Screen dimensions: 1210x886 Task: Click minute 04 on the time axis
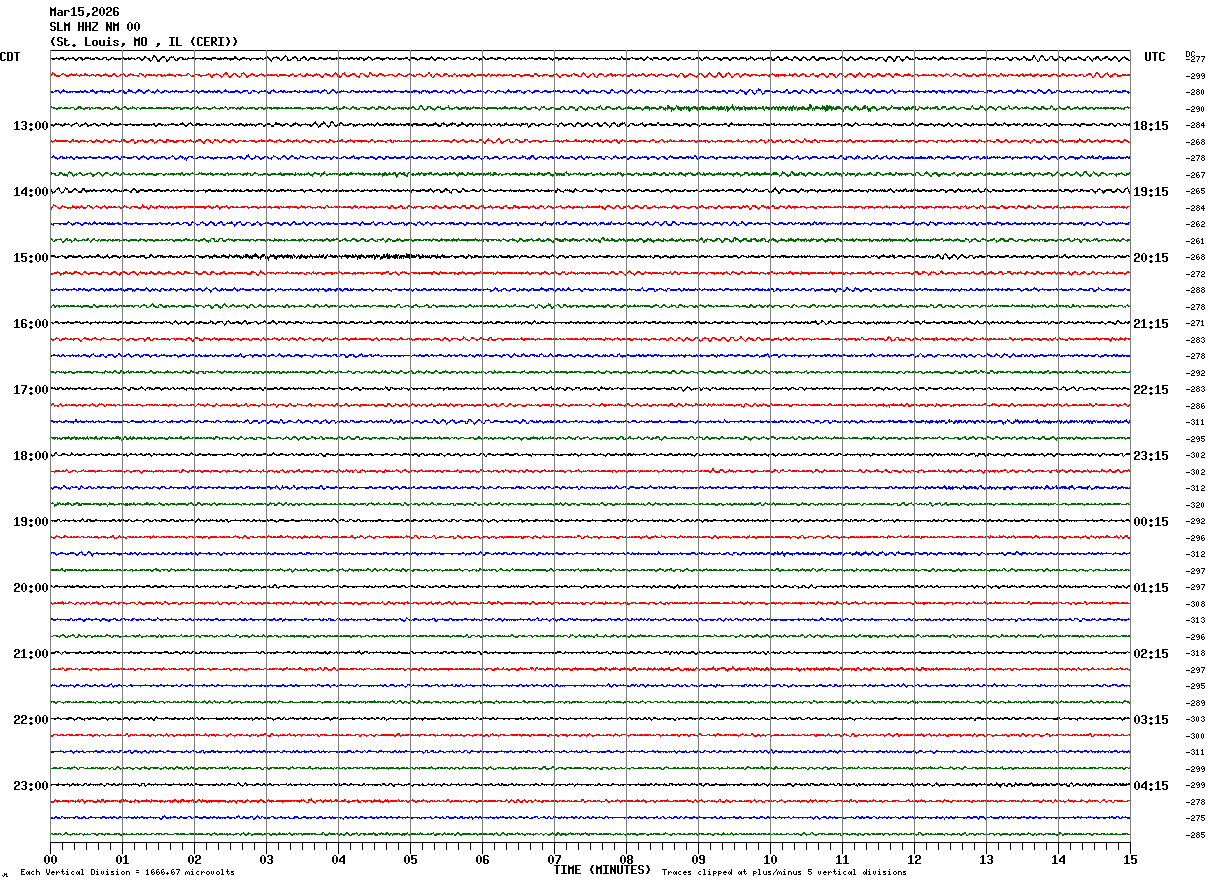click(x=338, y=860)
